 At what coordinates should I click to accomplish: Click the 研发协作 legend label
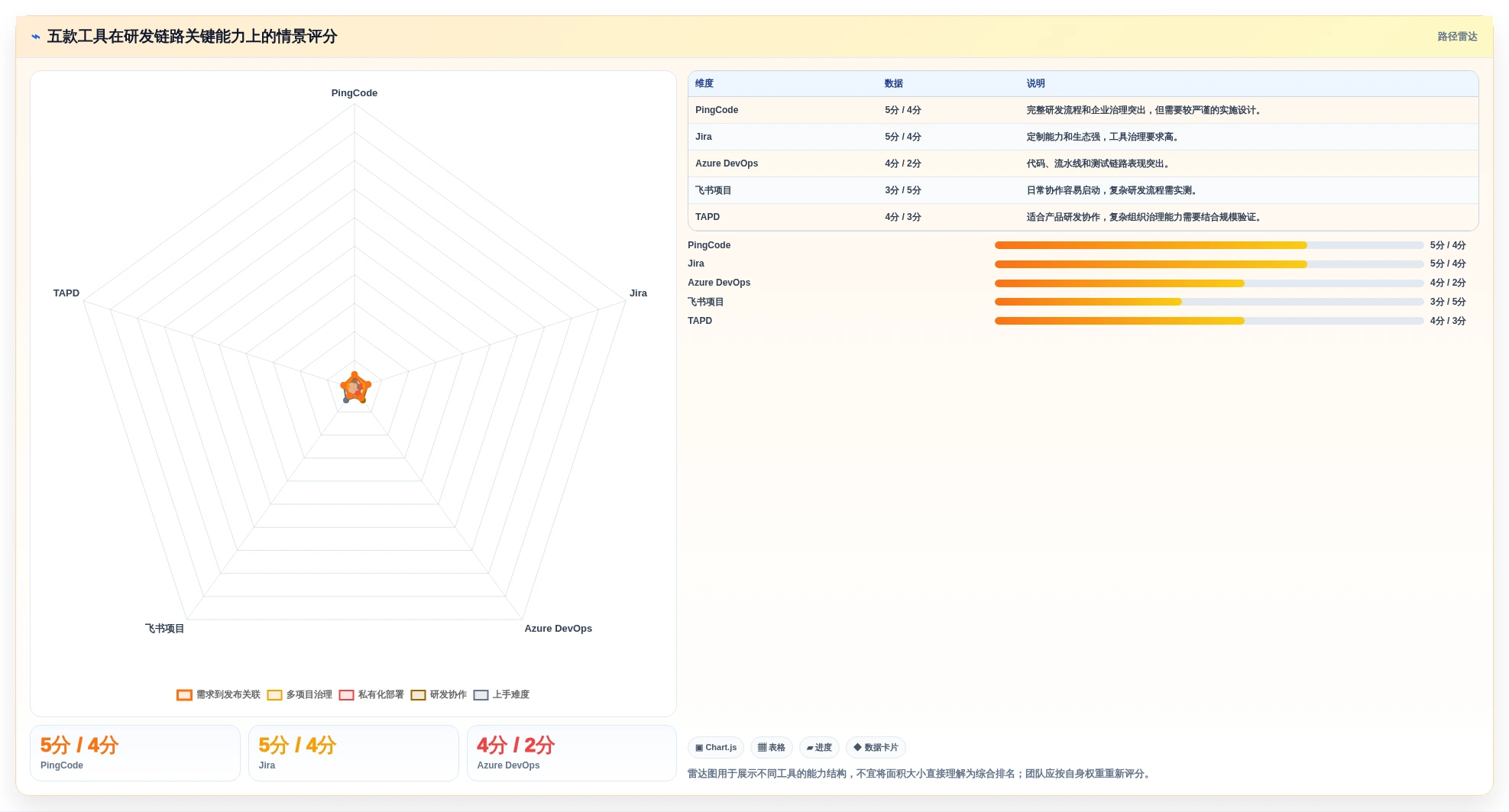[x=448, y=695]
